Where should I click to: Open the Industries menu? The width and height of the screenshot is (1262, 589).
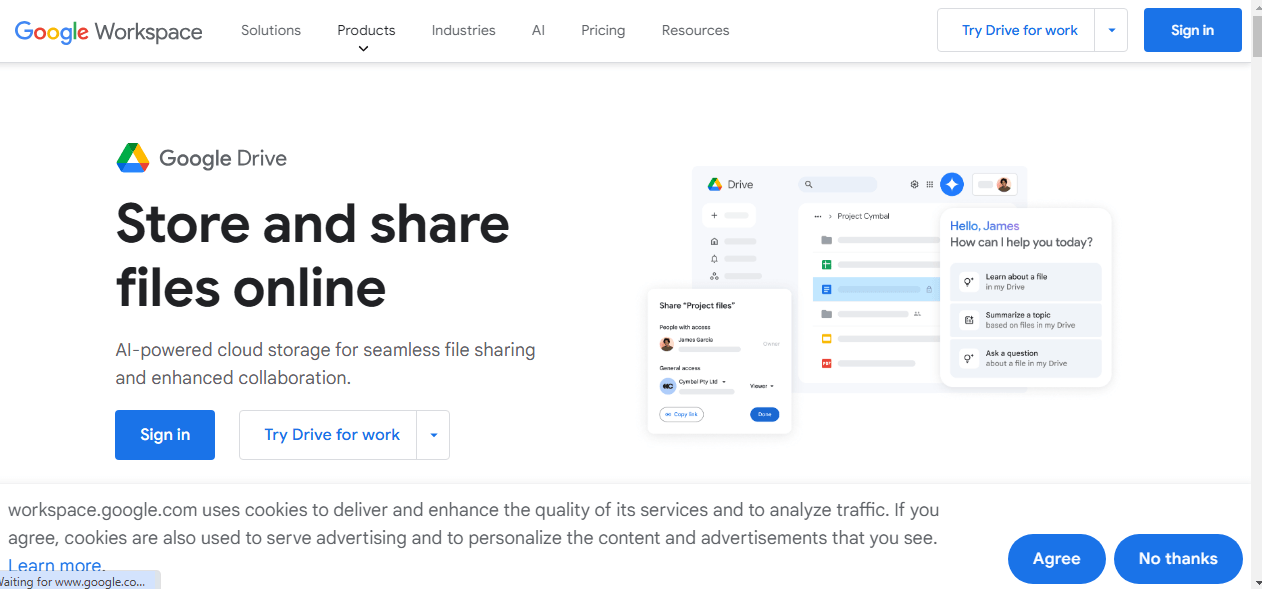tap(463, 30)
